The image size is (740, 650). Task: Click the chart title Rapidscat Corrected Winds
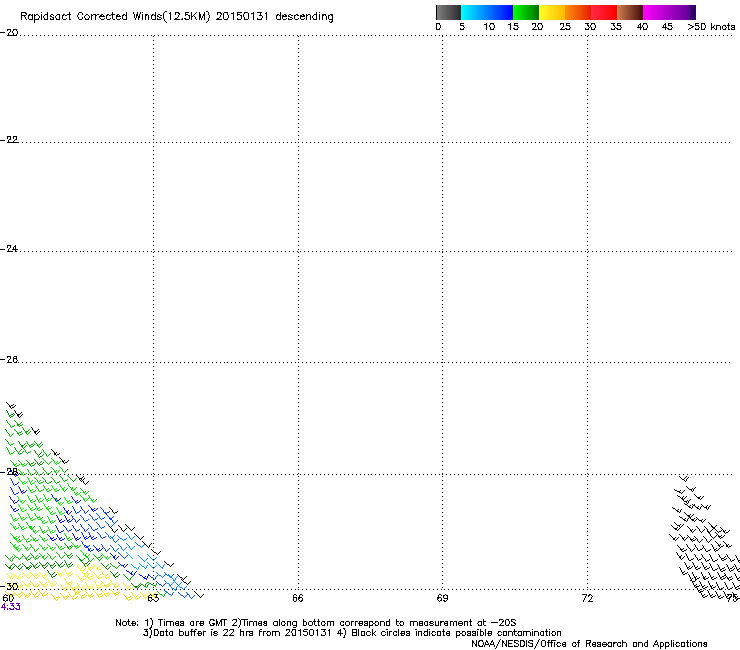(x=115, y=17)
